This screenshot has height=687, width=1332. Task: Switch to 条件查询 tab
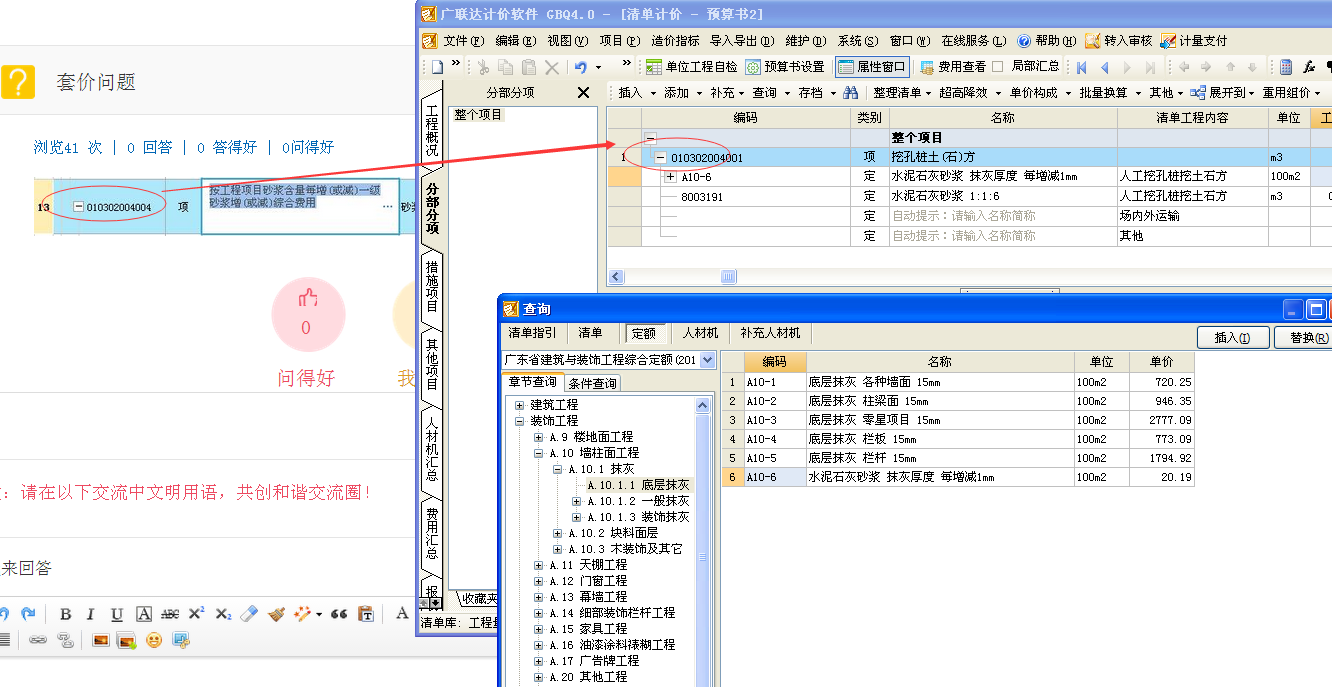[x=593, y=382]
